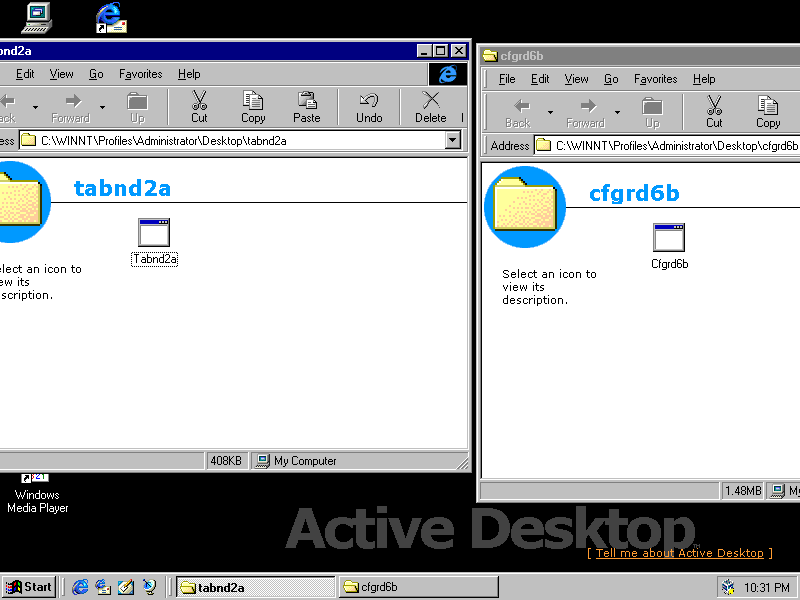This screenshot has width=800, height=600.
Task: Open the Back history arrow in cfgrd6b
Action: (x=550, y=112)
